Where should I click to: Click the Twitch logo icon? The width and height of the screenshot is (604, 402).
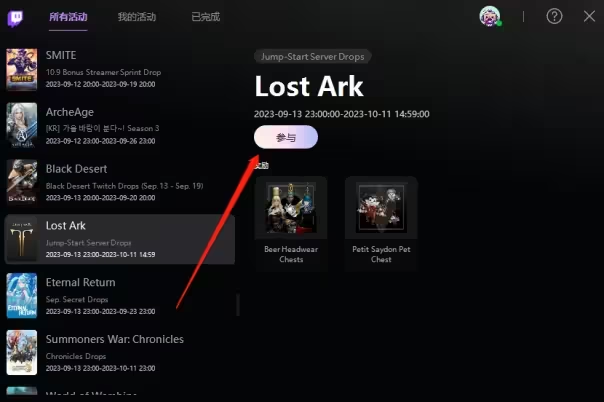15,18
